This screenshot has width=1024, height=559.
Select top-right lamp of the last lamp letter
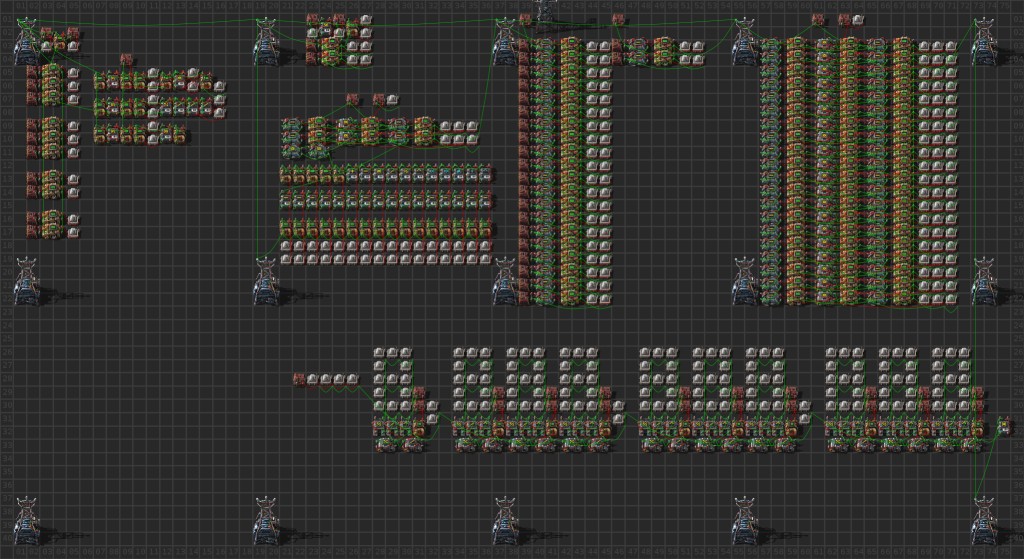click(964, 353)
